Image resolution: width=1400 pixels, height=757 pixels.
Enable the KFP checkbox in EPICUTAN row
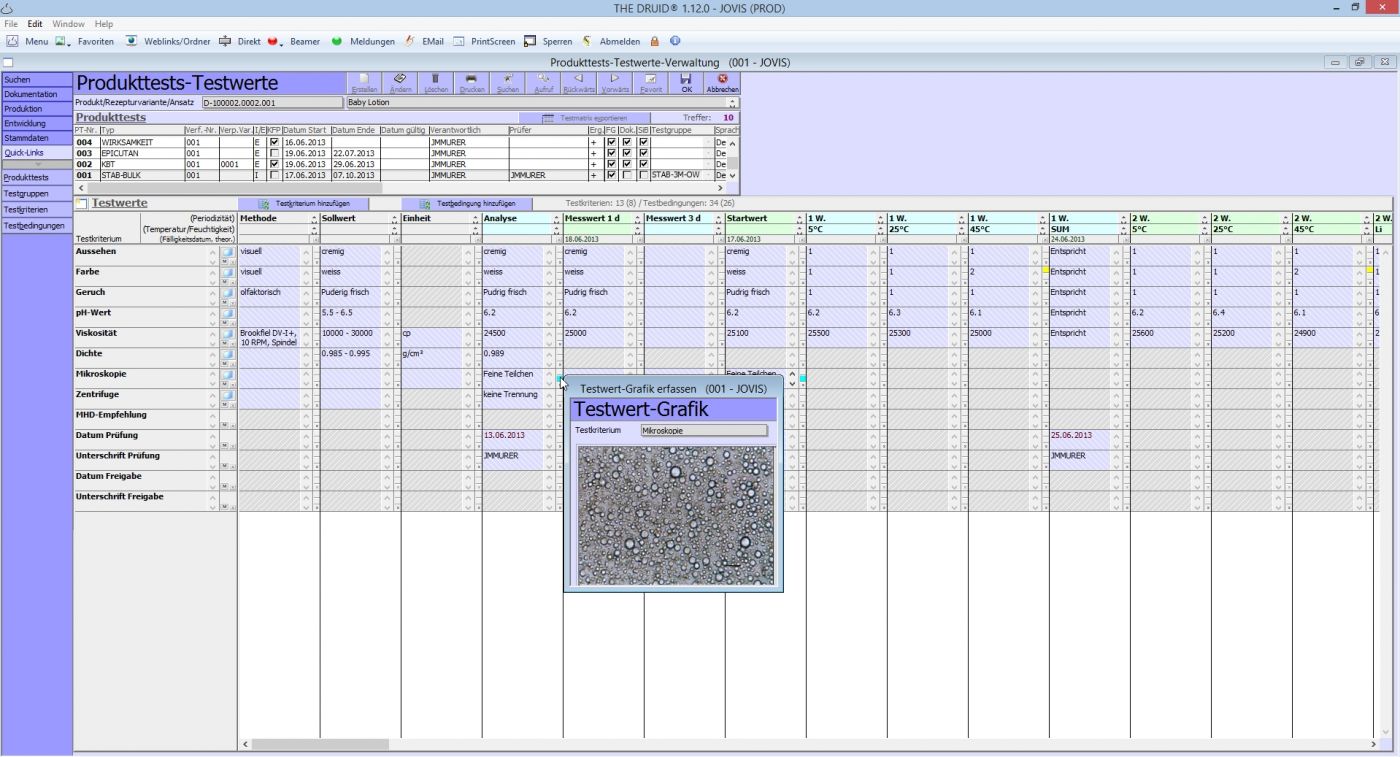[x=274, y=153]
